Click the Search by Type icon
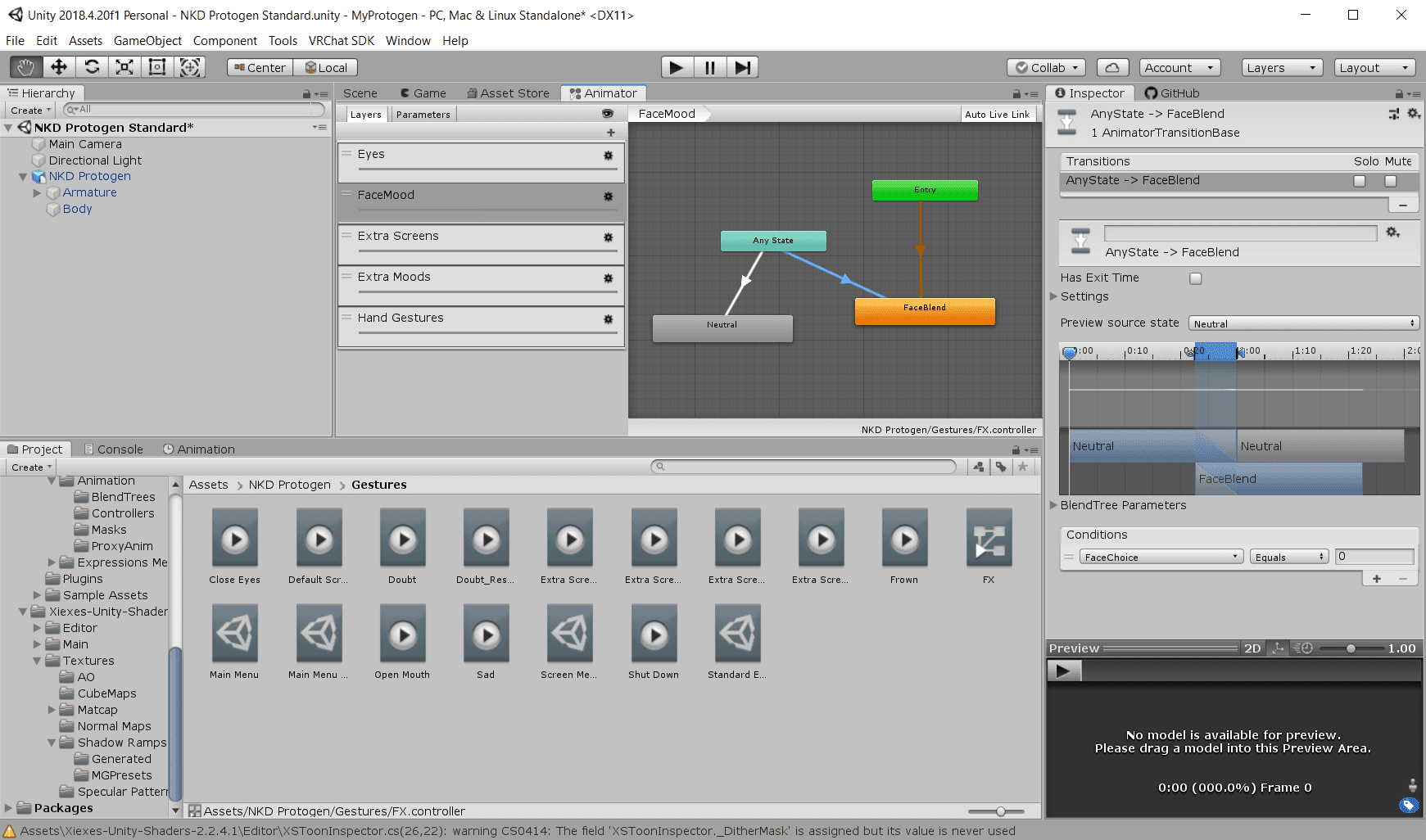Viewport: 1426px width, 840px height. click(979, 467)
